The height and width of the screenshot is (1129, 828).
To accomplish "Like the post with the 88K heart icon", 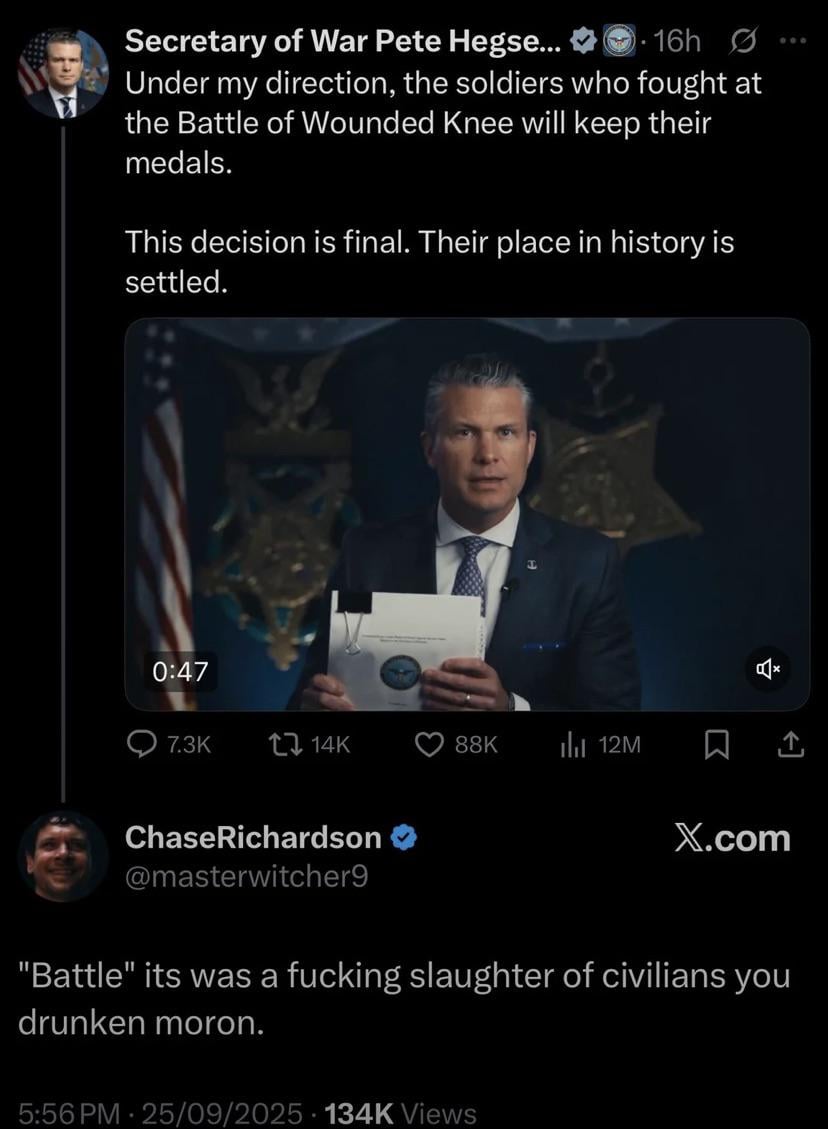I will point(430,745).
